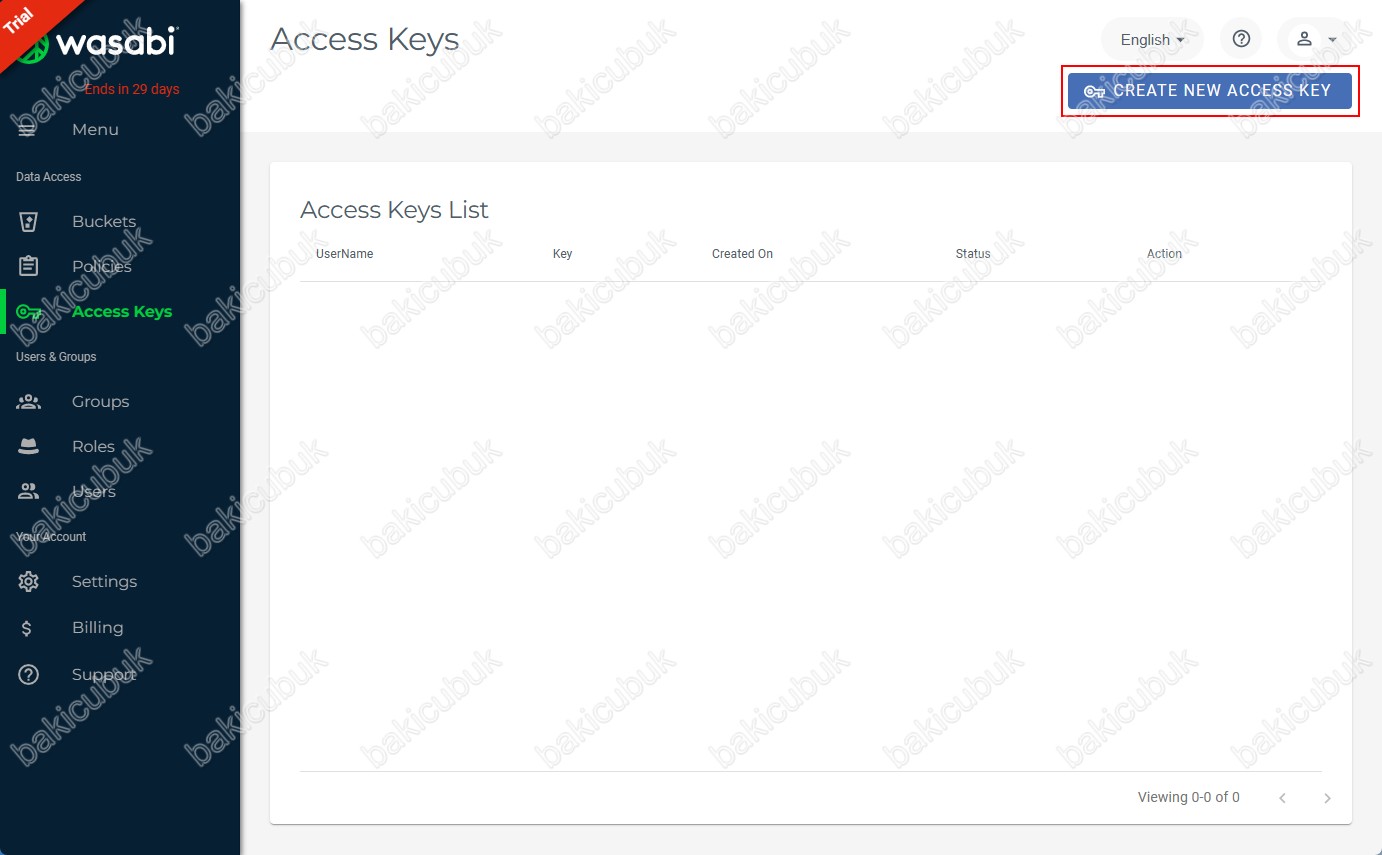Sort by Created On column header
Viewport: 1382px width, 855px height.
[742, 254]
